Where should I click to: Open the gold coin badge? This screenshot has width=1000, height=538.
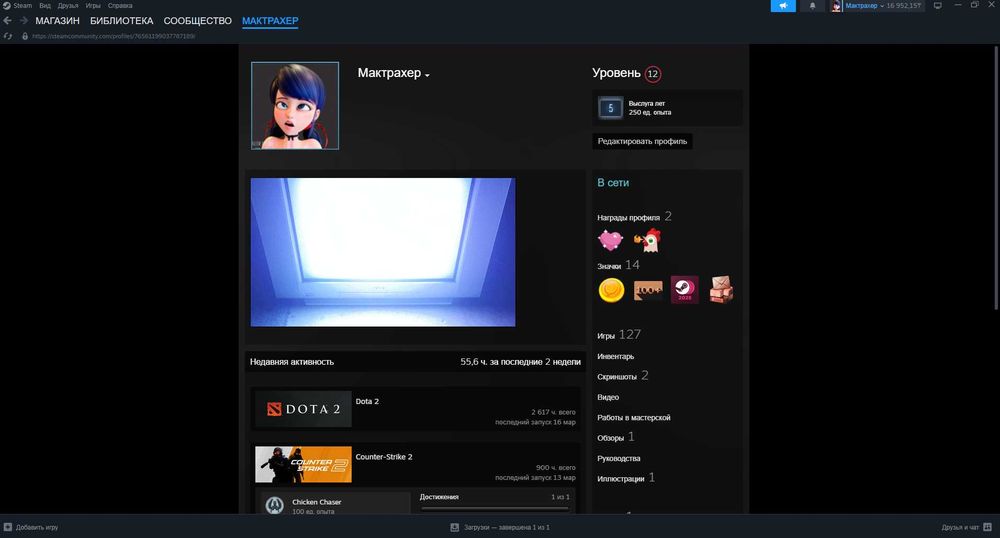[x=611, y=290]
